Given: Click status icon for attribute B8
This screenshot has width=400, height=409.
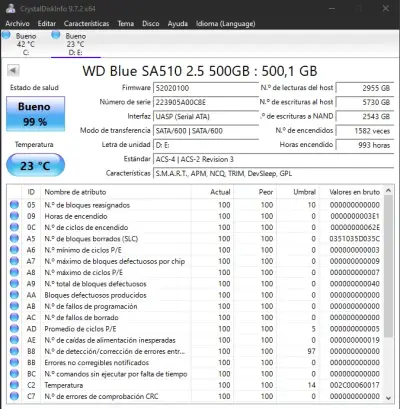Looking at the screenshot, I should (14, 351).
